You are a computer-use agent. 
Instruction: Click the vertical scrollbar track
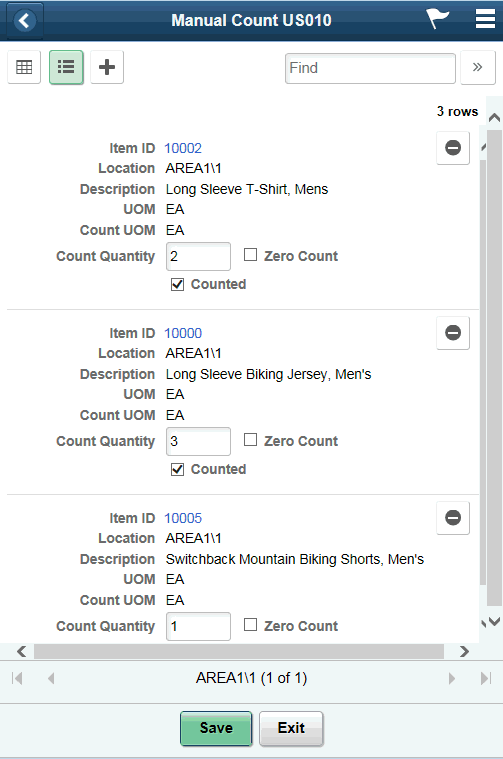494,368
